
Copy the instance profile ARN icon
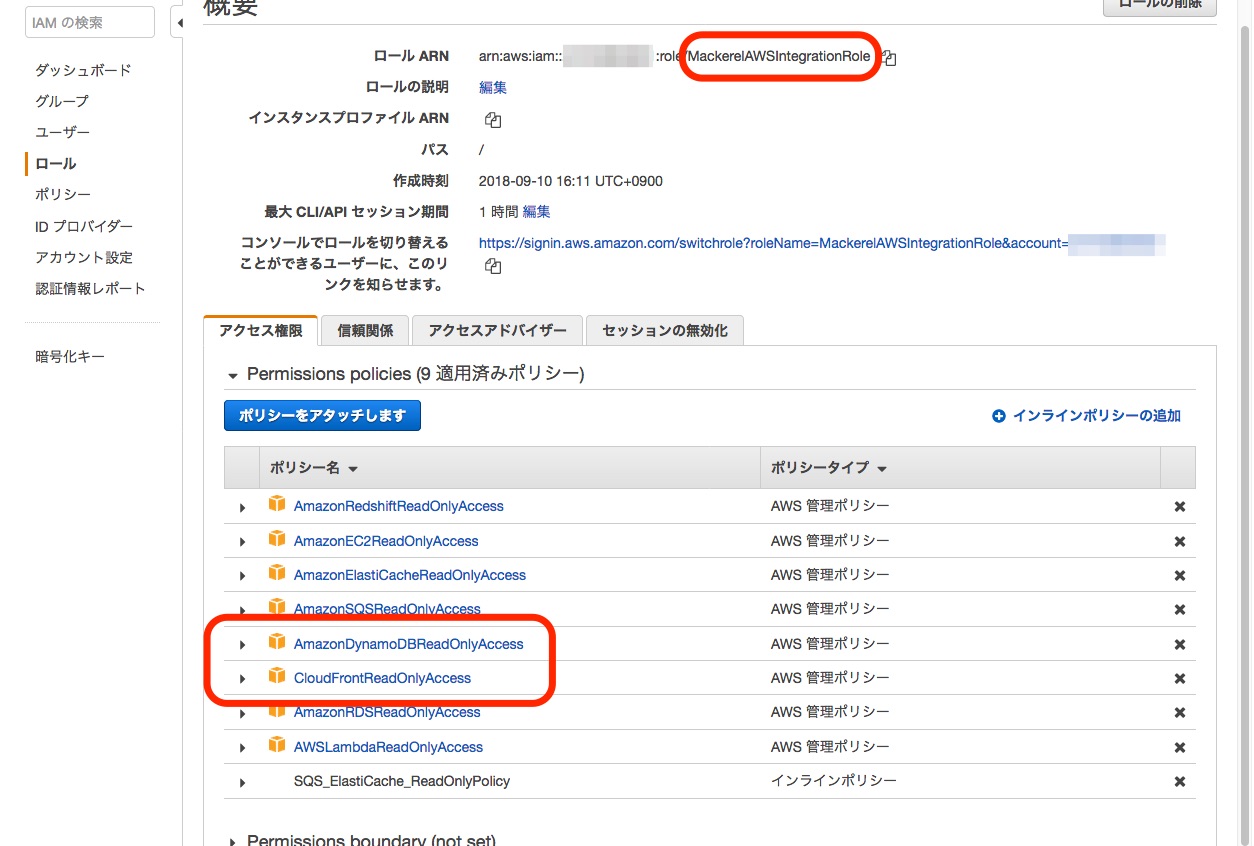[x=492, y=120]
